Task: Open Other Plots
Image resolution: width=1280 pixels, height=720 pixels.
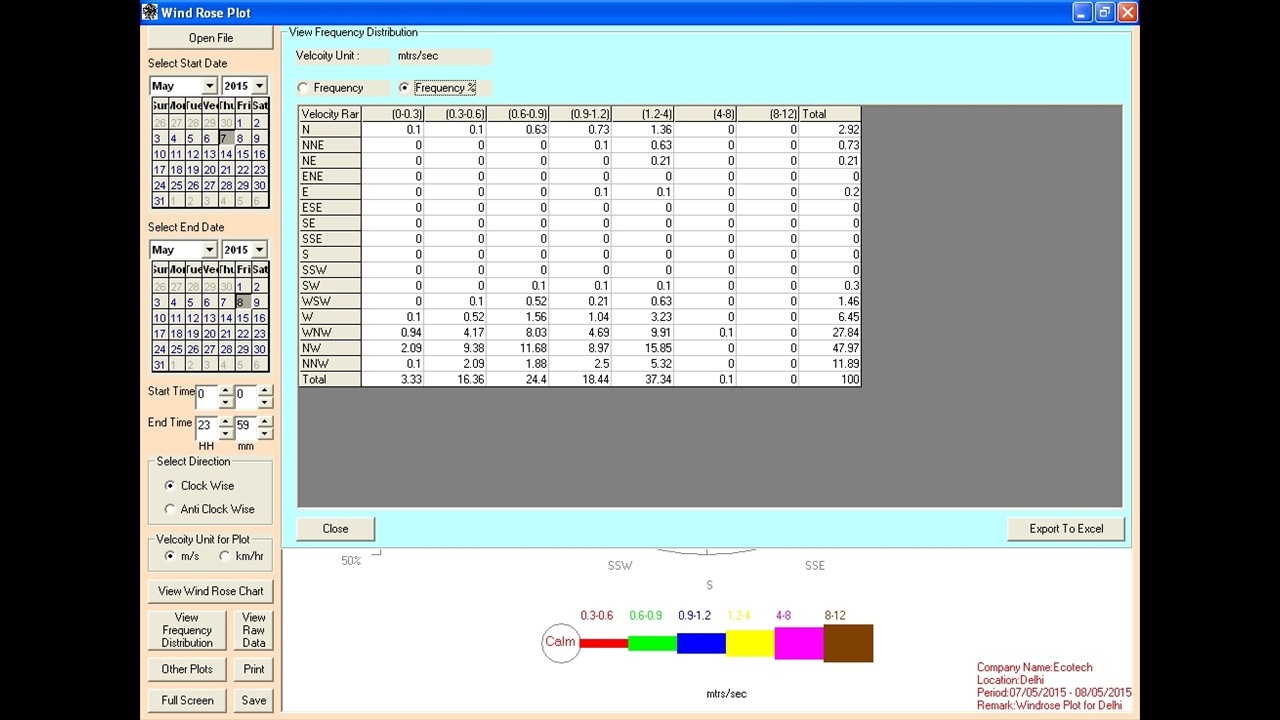Action: 187,669
